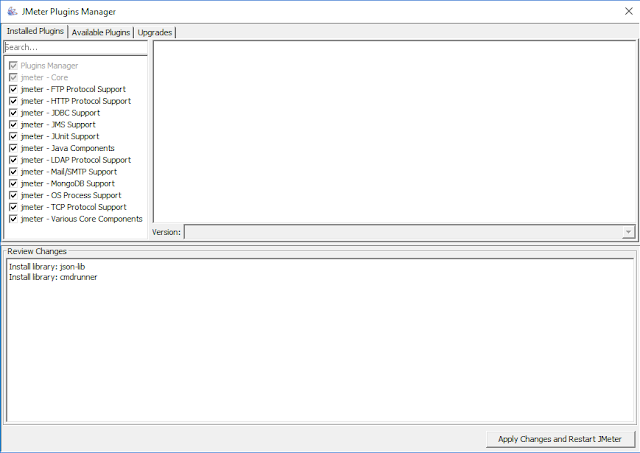Uncheck jmeter - OS Process Support checkbox
The height and width of the screenshot is (453, 640).
point(13,196)
